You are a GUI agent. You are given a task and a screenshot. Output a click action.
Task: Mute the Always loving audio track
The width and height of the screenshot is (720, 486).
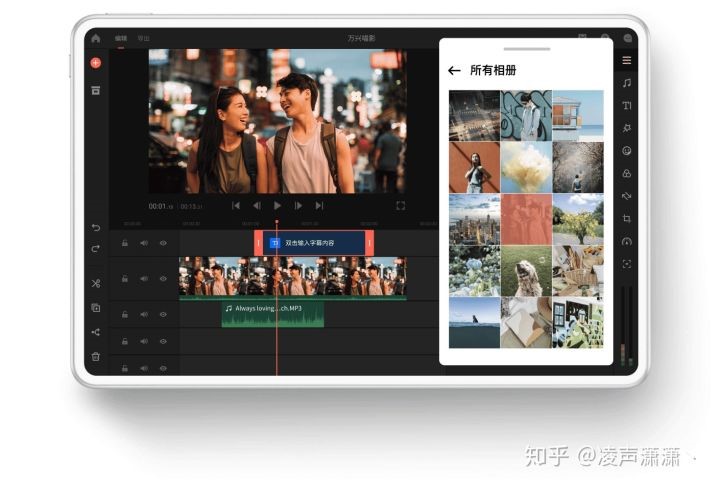tap(144, 315)
